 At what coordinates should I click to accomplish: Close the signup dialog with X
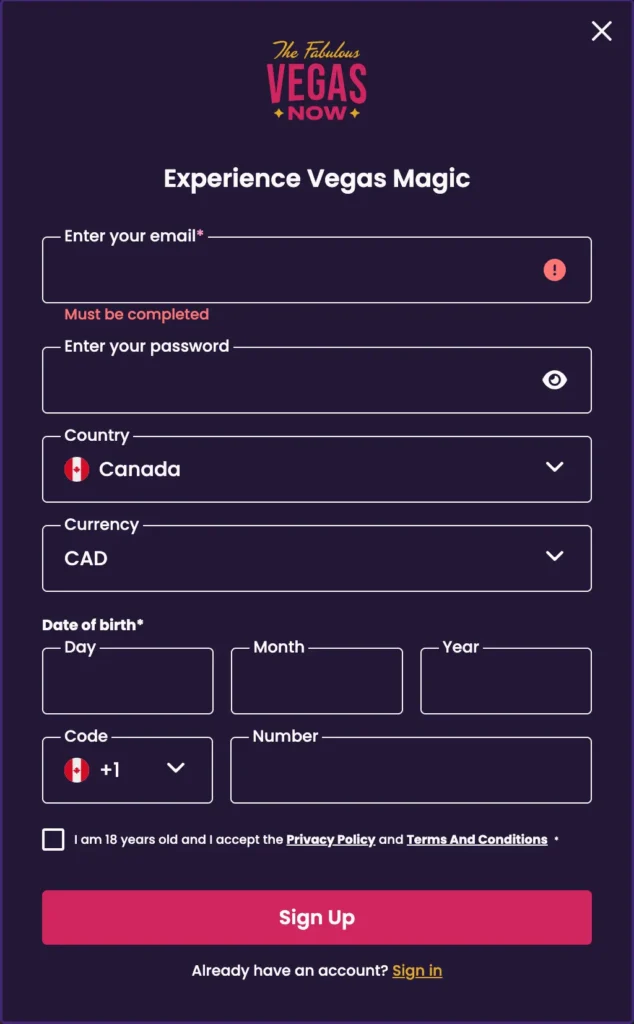[x=601, y=31]
